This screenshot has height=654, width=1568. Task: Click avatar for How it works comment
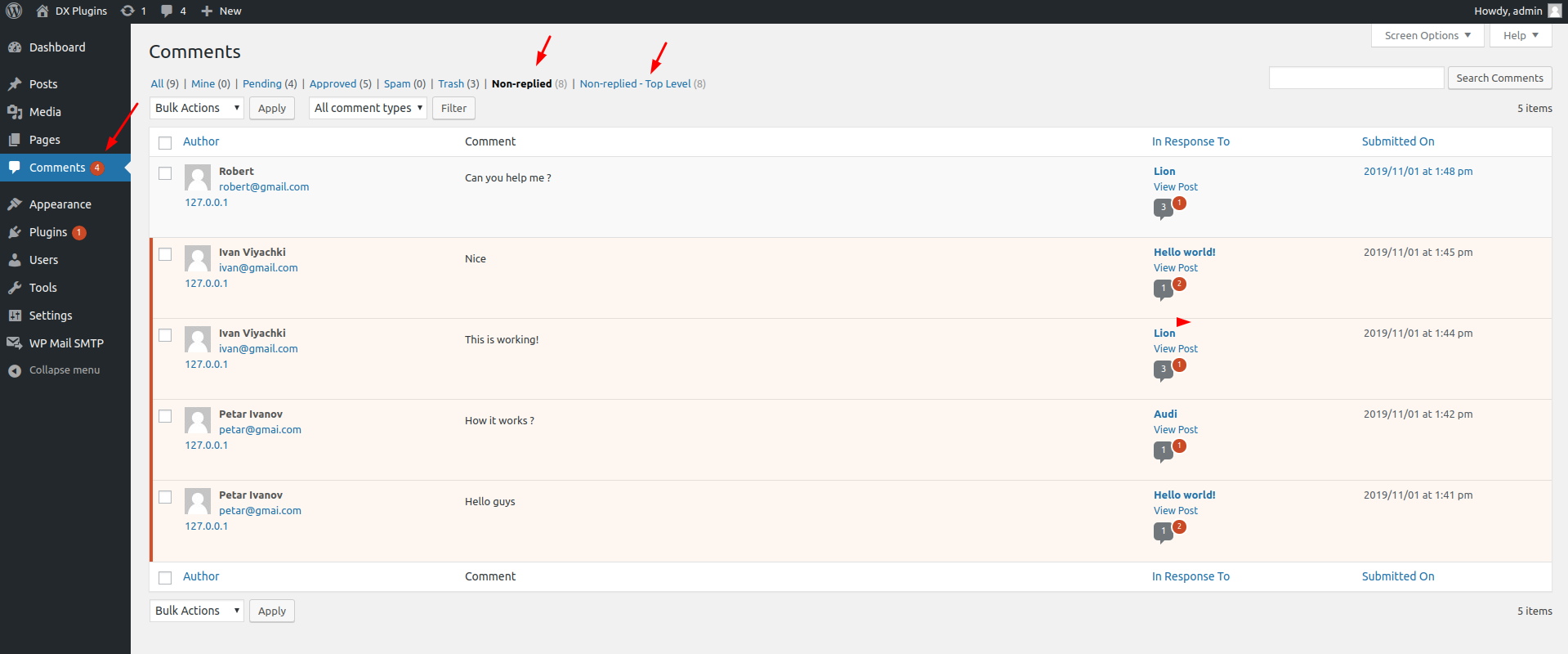[198, 420]
